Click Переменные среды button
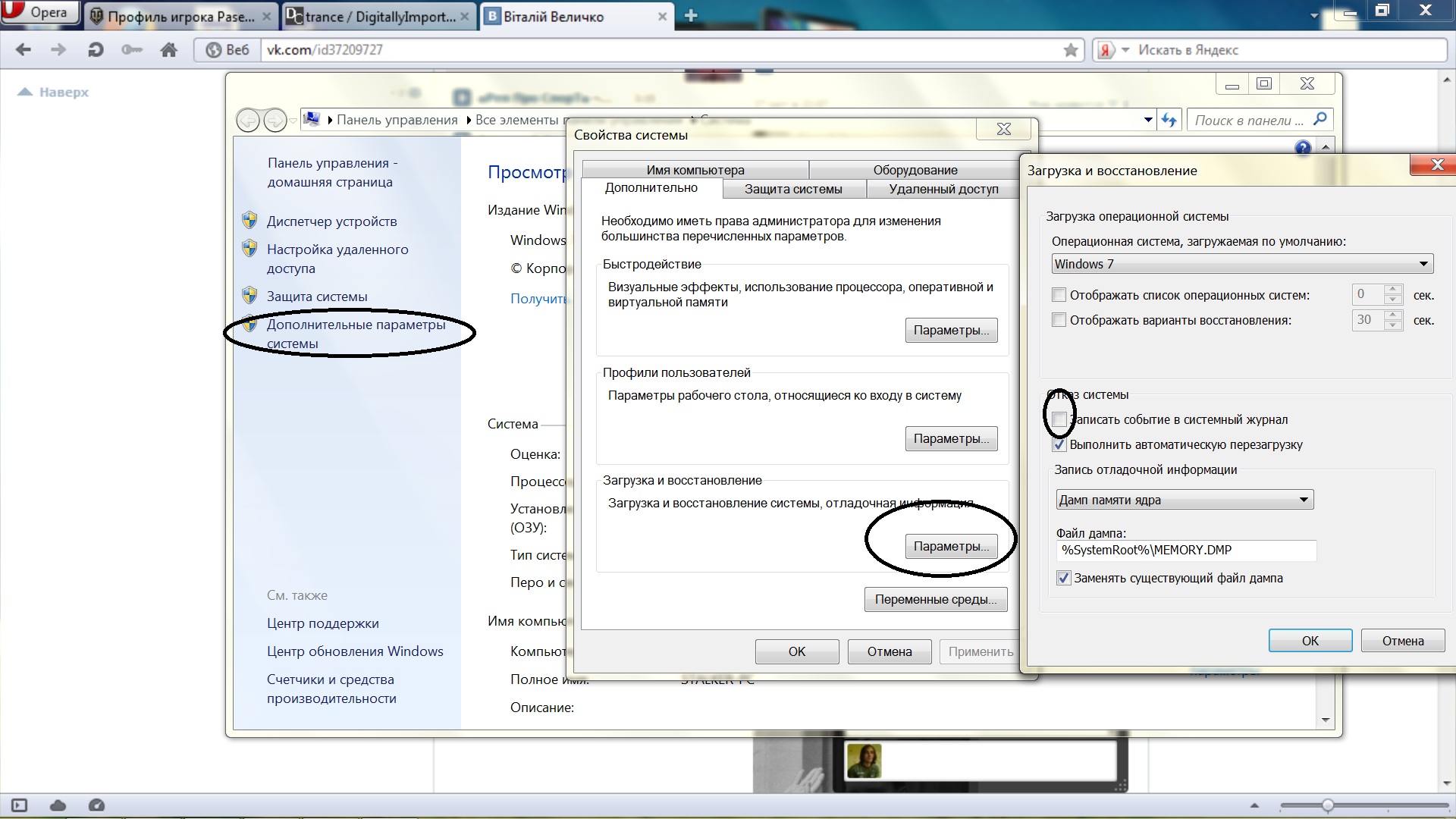The height and width of the screenshot is (819, 1456). [x=936, y=599]
